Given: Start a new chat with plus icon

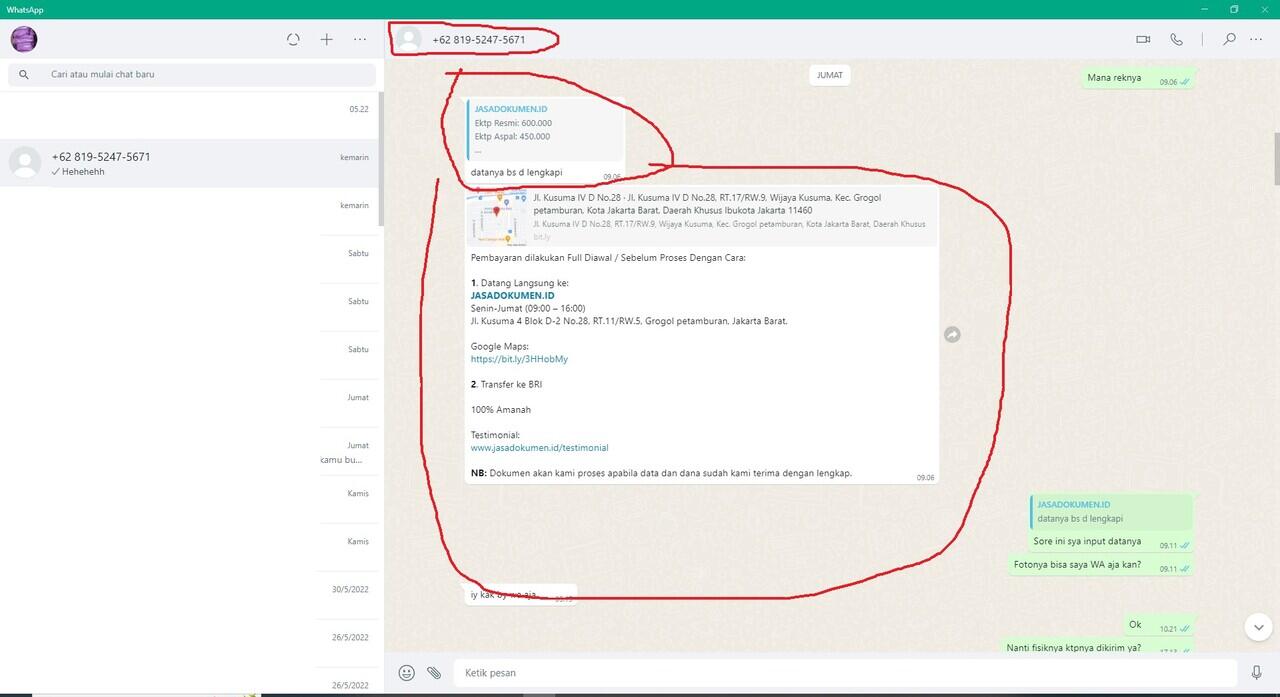Looking at the screenshot, I should pos(326,39).
